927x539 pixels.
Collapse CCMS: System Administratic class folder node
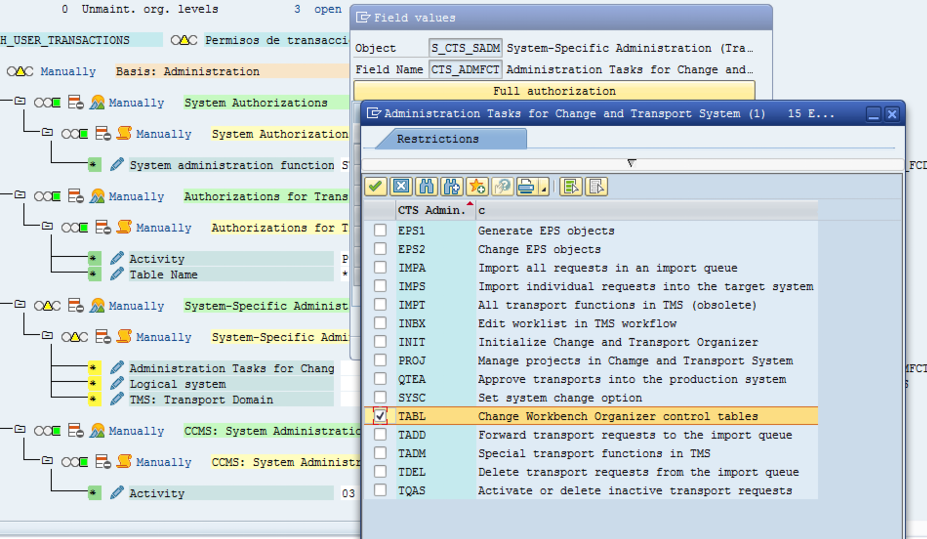point(20,430)
